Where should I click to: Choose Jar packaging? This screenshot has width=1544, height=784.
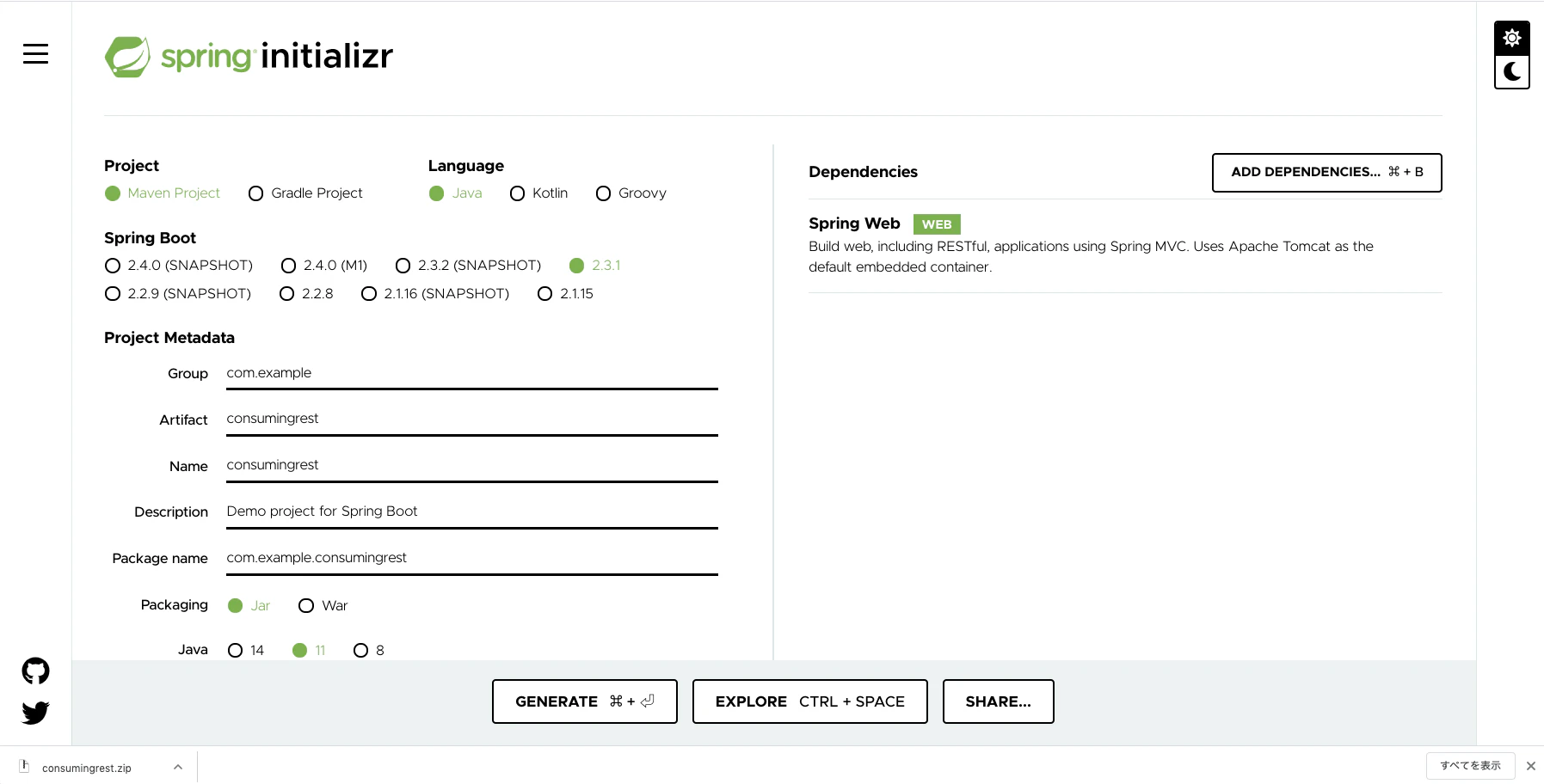pyautogui.click(x=249, y=606)
